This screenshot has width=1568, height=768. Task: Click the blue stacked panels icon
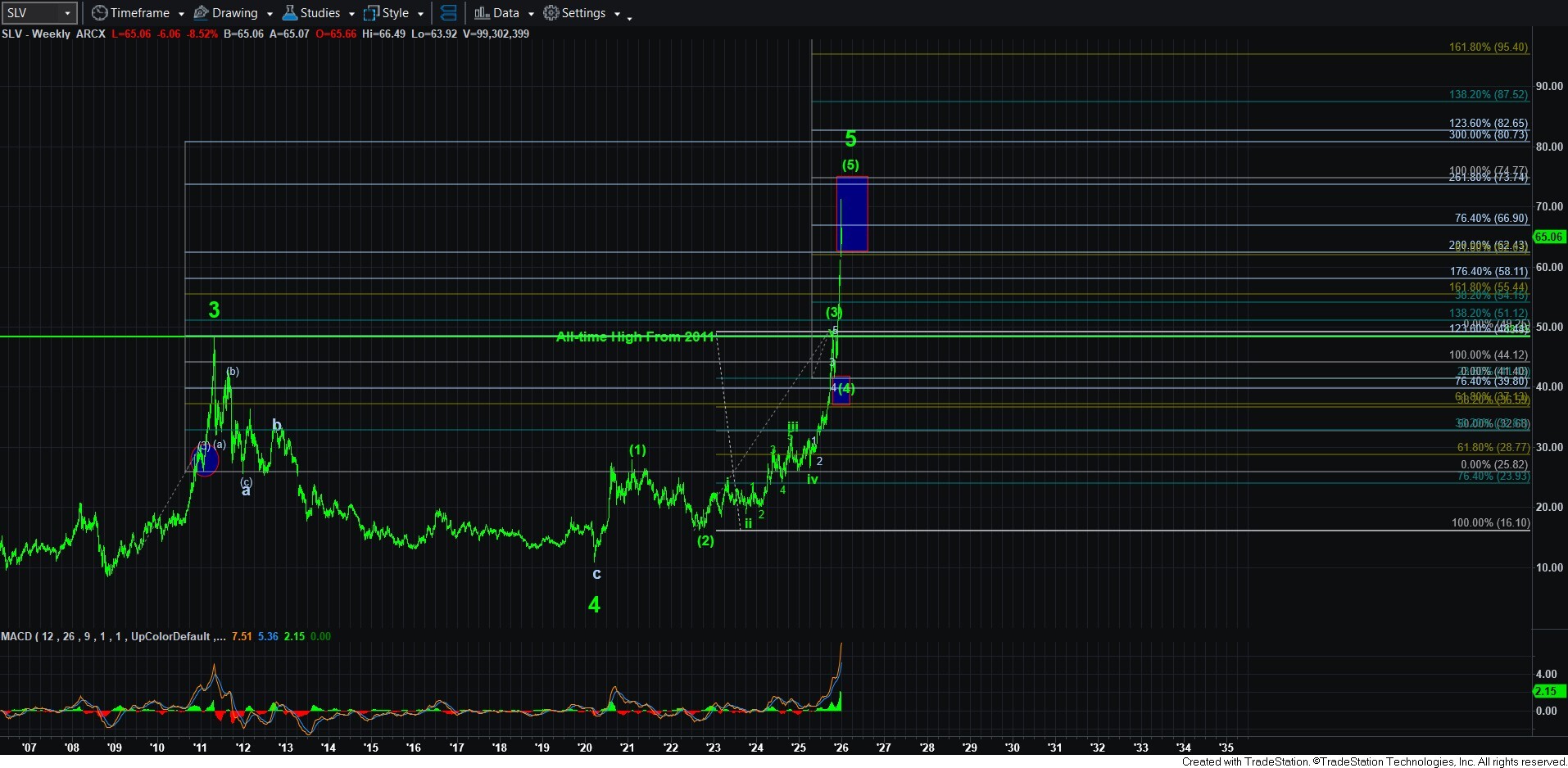448,13
